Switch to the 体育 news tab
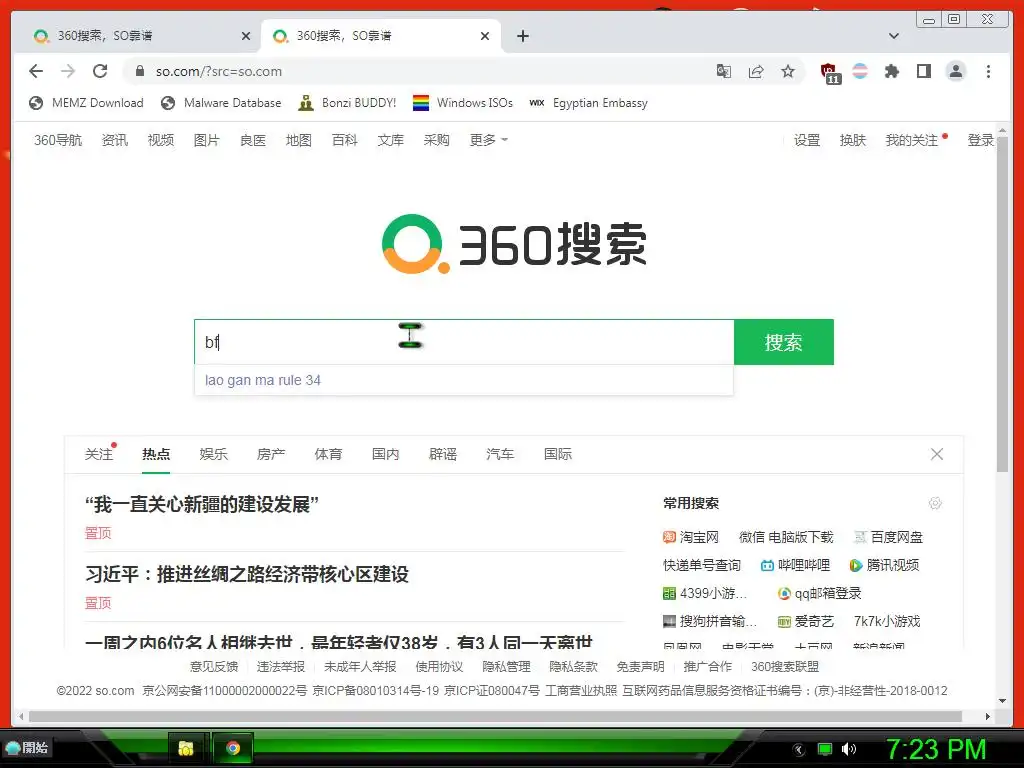 [328, 454]
